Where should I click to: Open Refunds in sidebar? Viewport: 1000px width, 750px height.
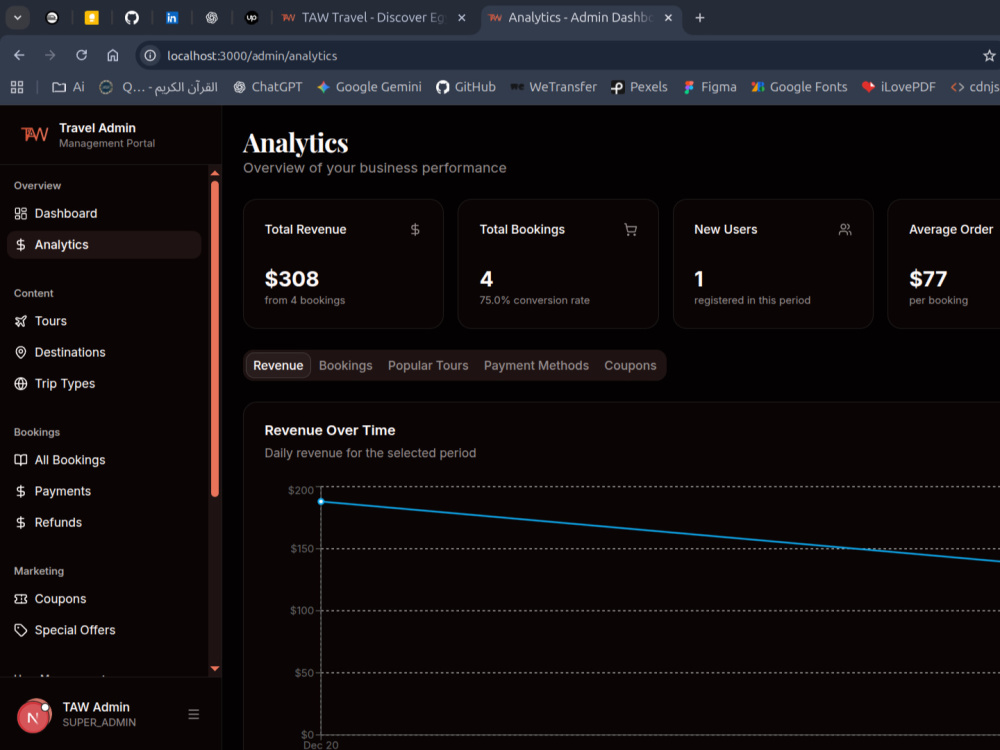pos(104,522)
